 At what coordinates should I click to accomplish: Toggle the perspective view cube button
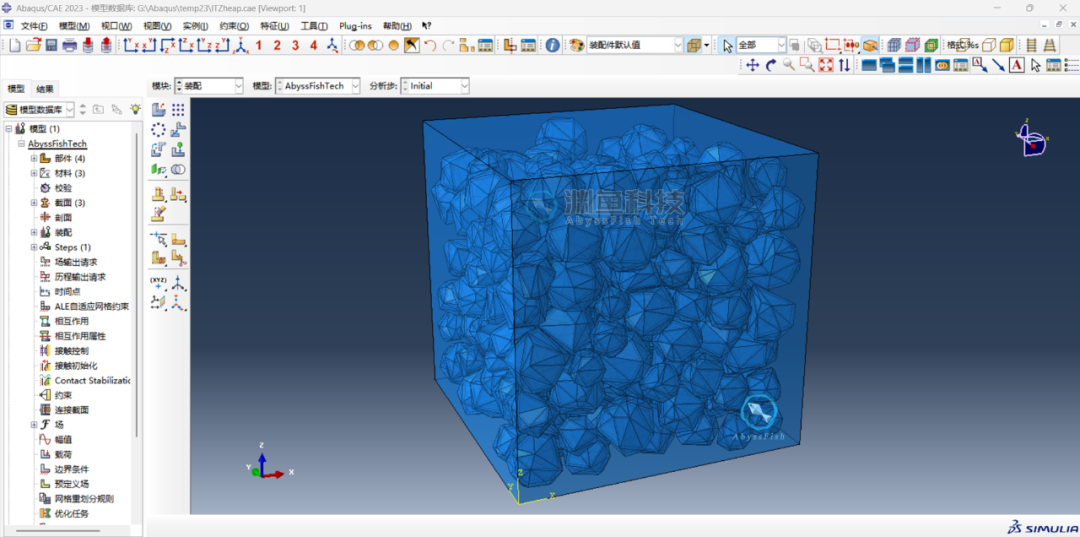click(x=694, y=45)
